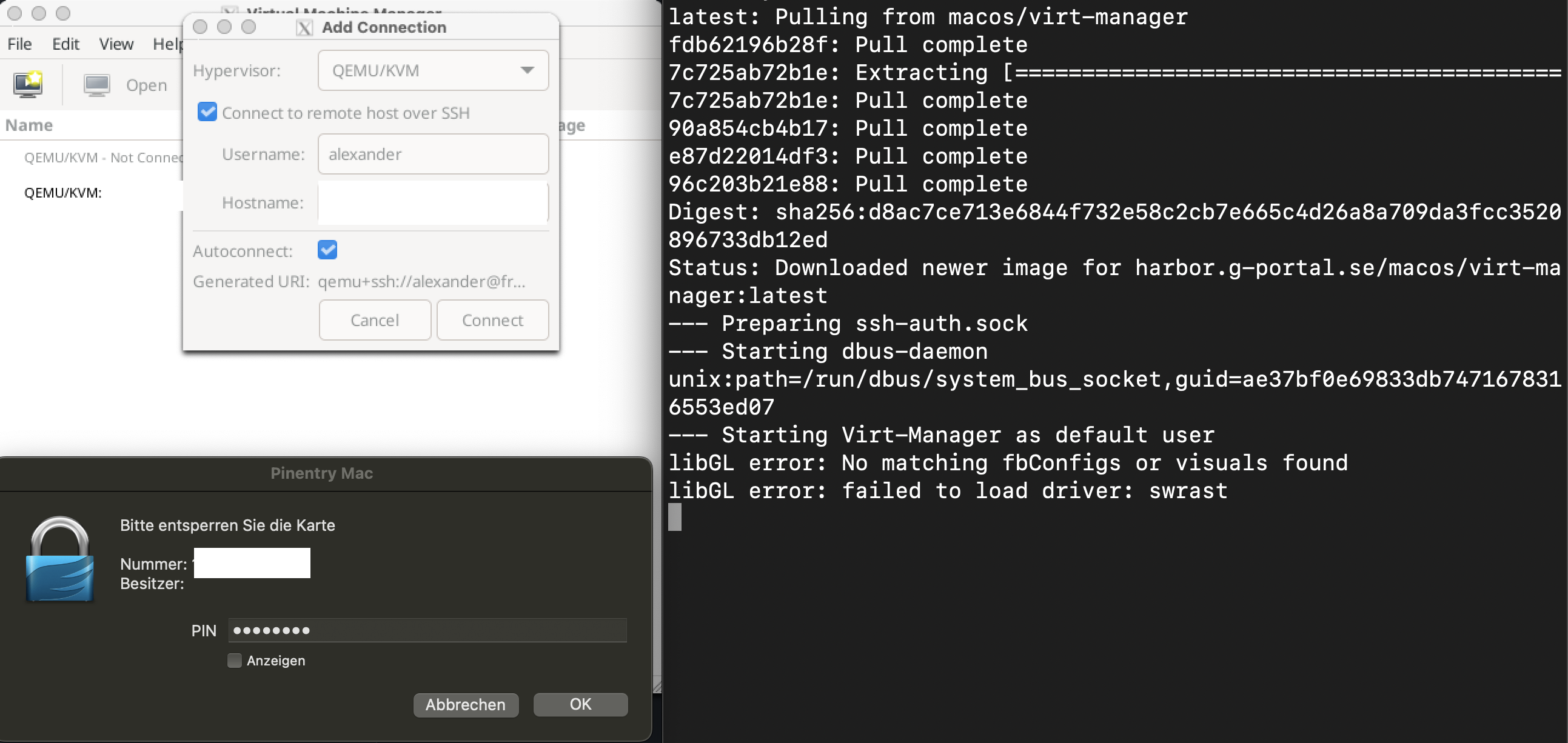1568x743 pixels.
Task: Open the Help menu
Action: [x=167, y=44]
